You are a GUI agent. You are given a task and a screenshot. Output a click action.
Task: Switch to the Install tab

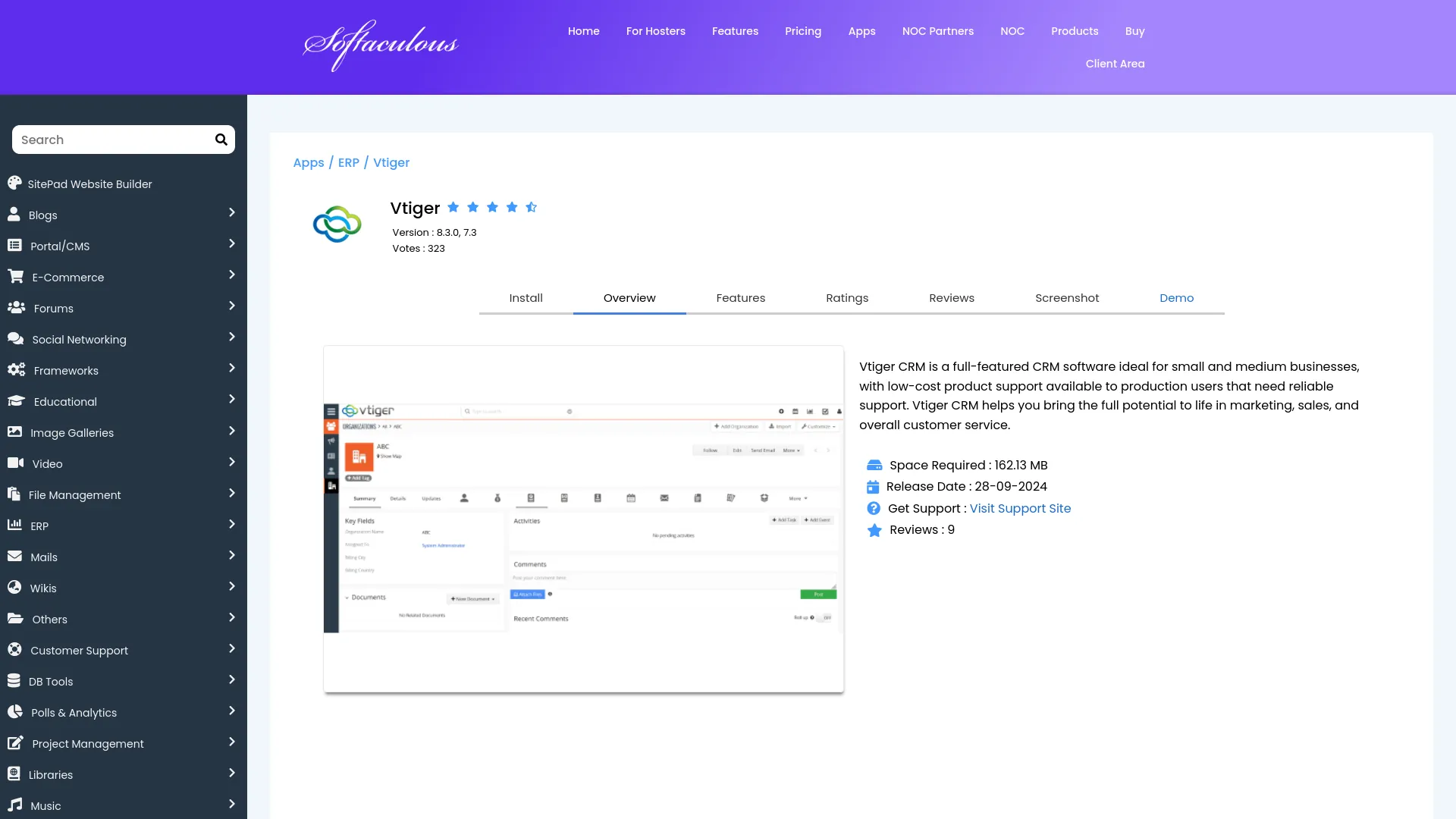click(526, 298)
